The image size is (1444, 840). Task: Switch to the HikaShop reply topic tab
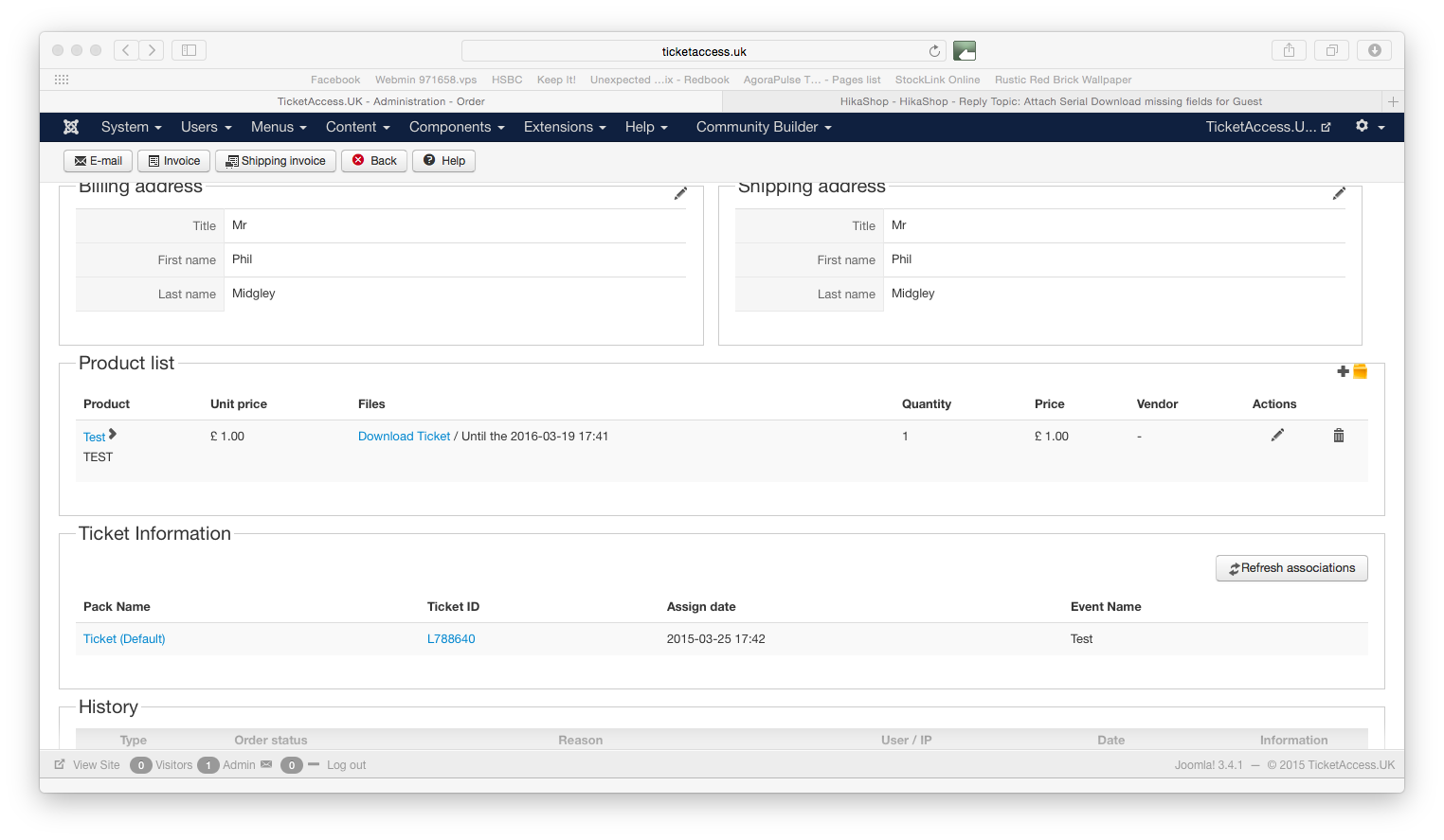(1051, 101)
